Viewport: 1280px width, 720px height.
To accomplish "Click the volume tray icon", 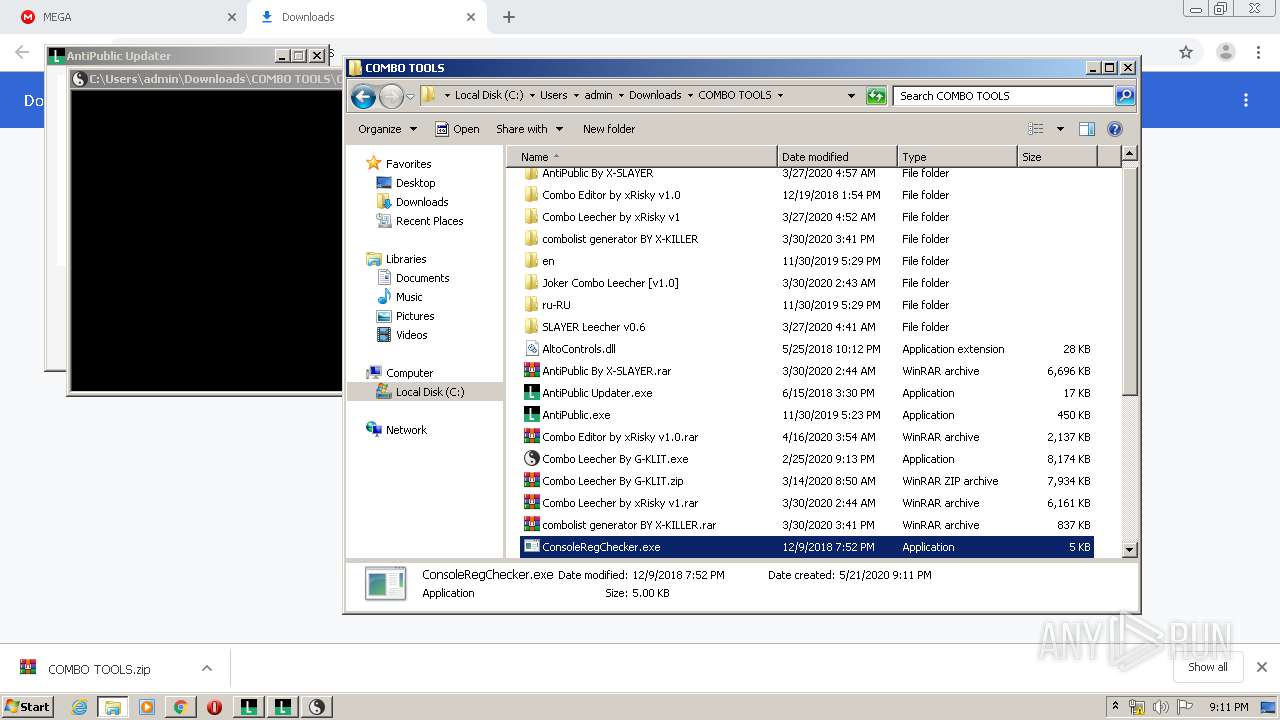I will [x=1160, y=707].
